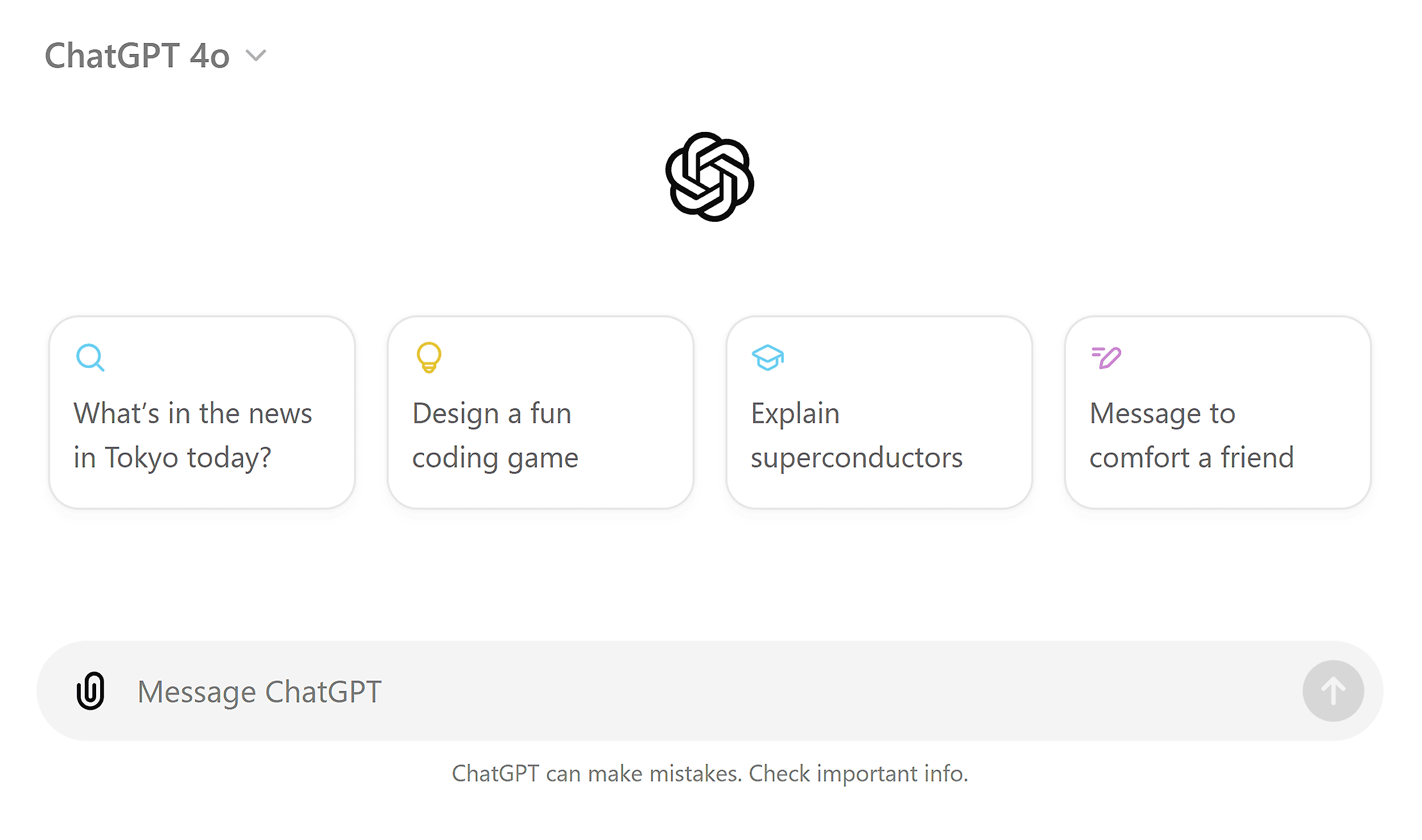The height and width of the screenshot is (840, 1422).
Task: Click the upward arrow in the circle
Action: pyautogui.click(x=1333, y=691)
